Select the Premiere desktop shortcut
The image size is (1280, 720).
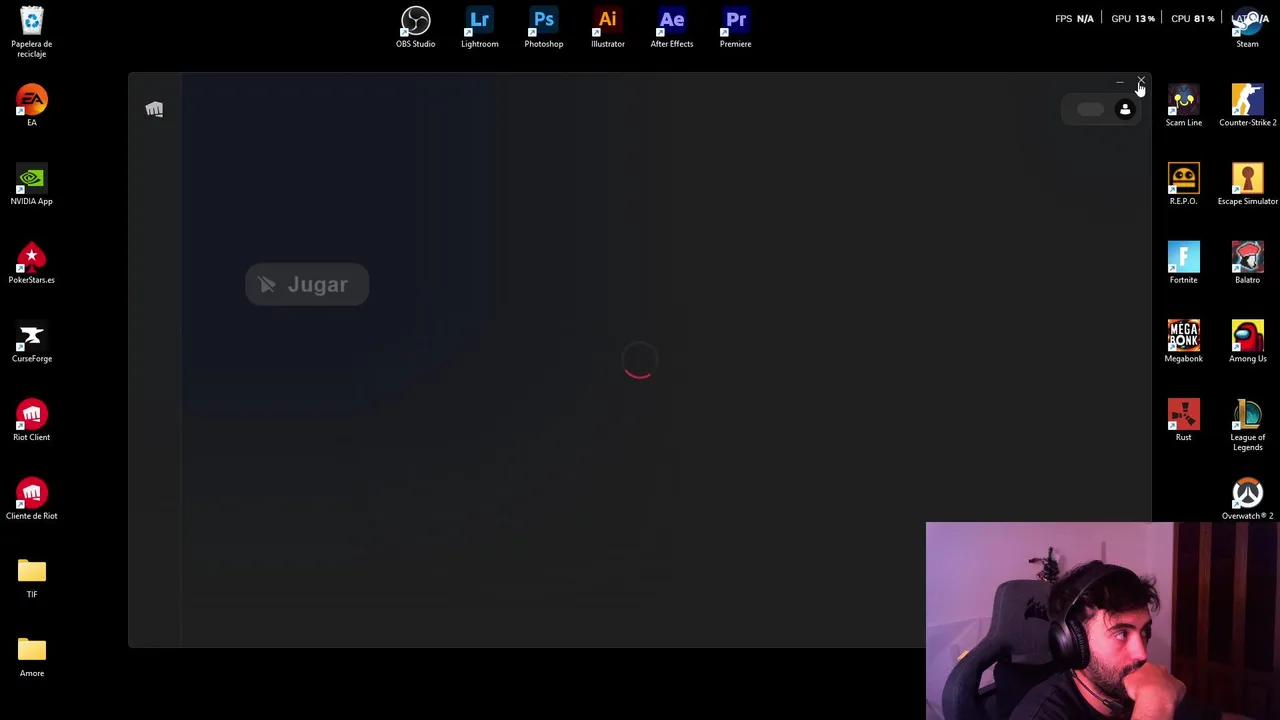coord(736,27)
